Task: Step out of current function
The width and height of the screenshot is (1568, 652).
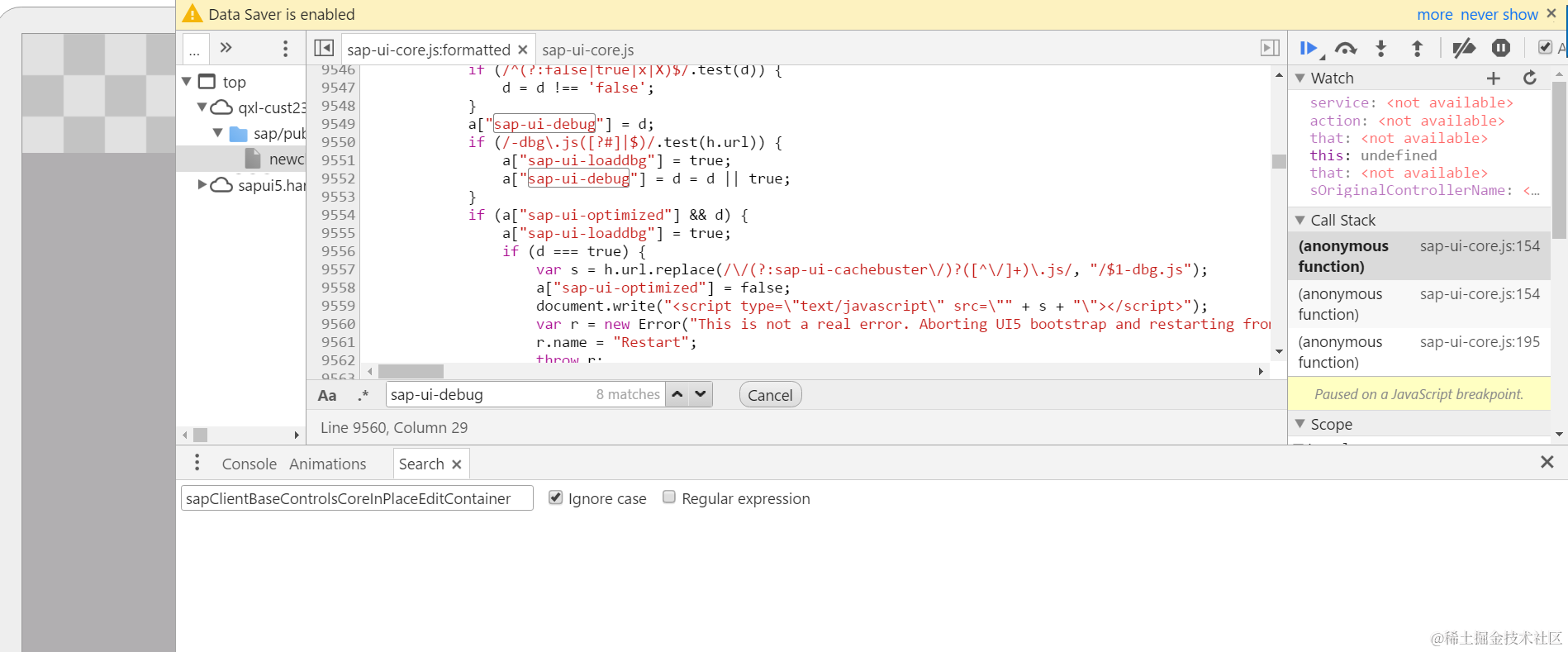Action: pos(1417,49)
